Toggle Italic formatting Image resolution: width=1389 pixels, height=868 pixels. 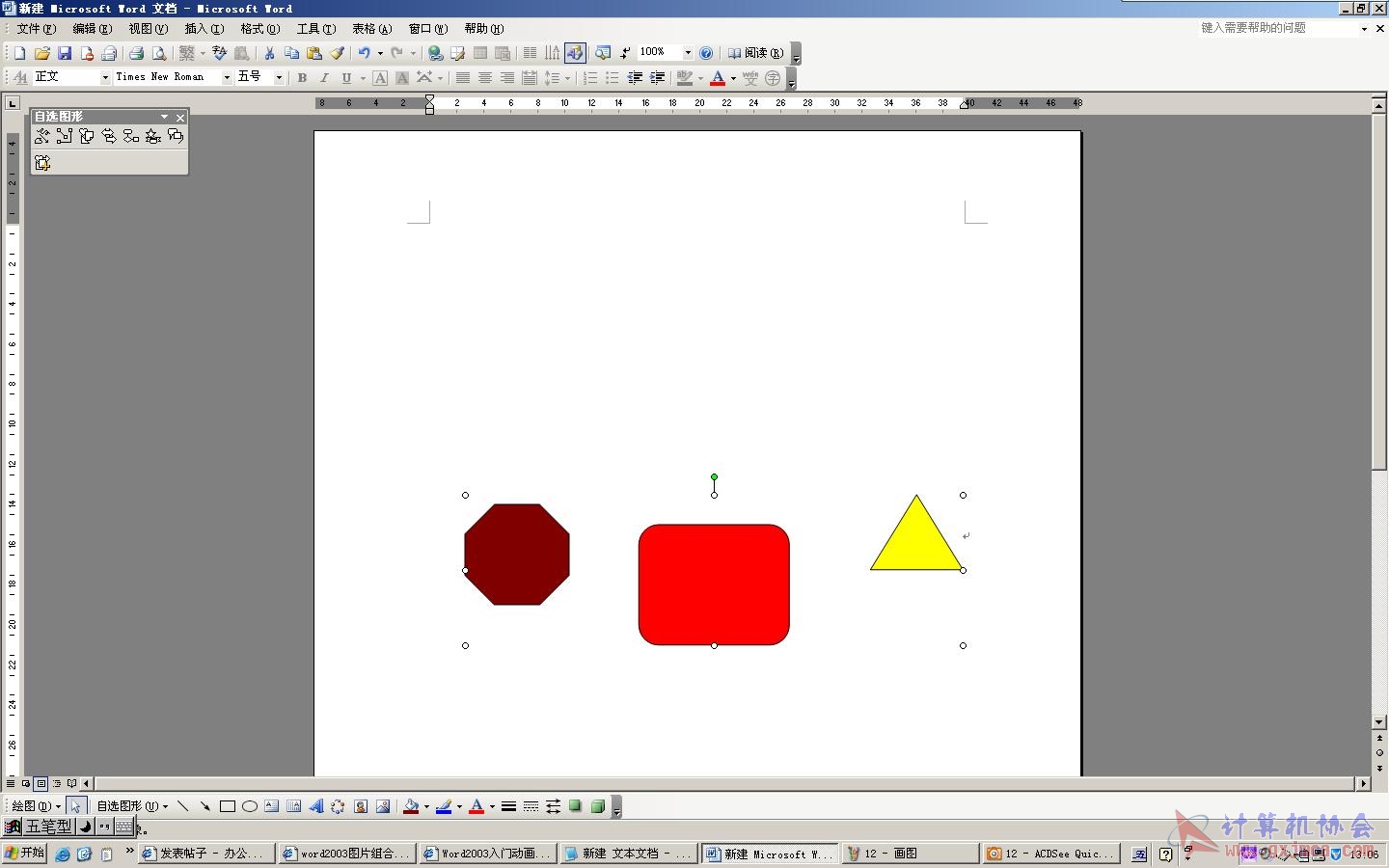tap(324, 77)
